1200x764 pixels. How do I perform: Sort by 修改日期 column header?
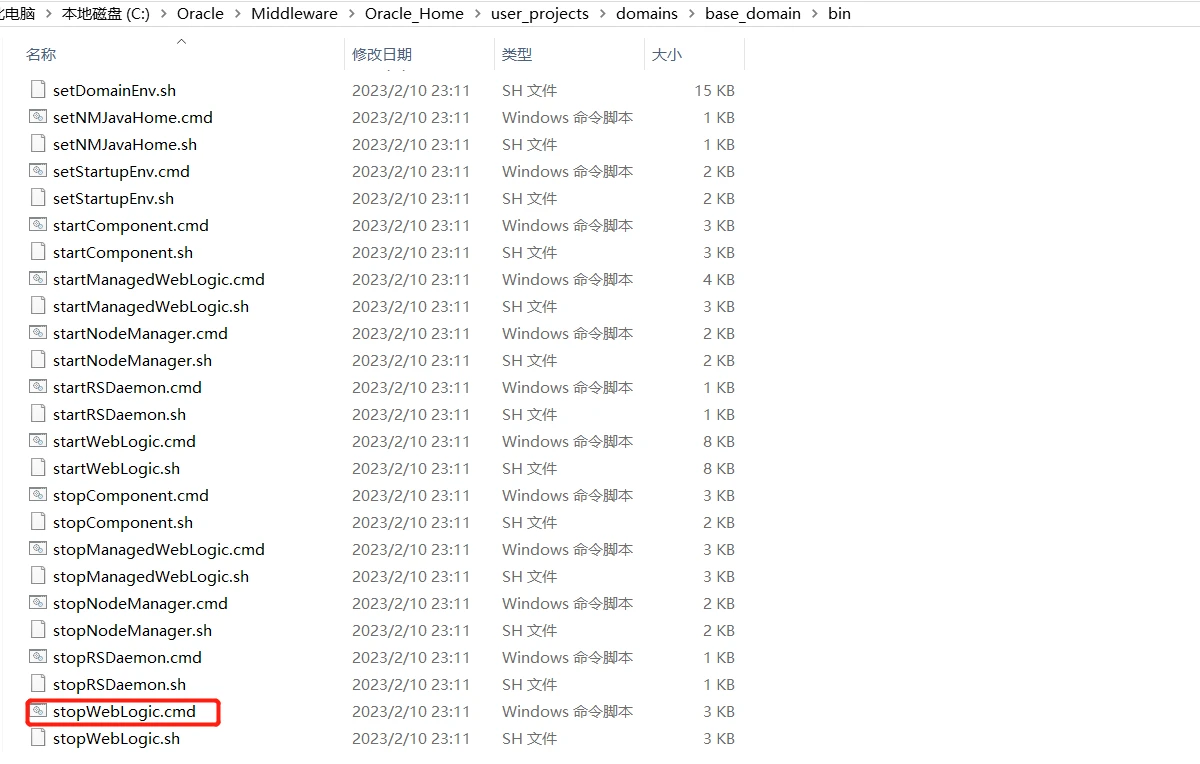(382, 54)
